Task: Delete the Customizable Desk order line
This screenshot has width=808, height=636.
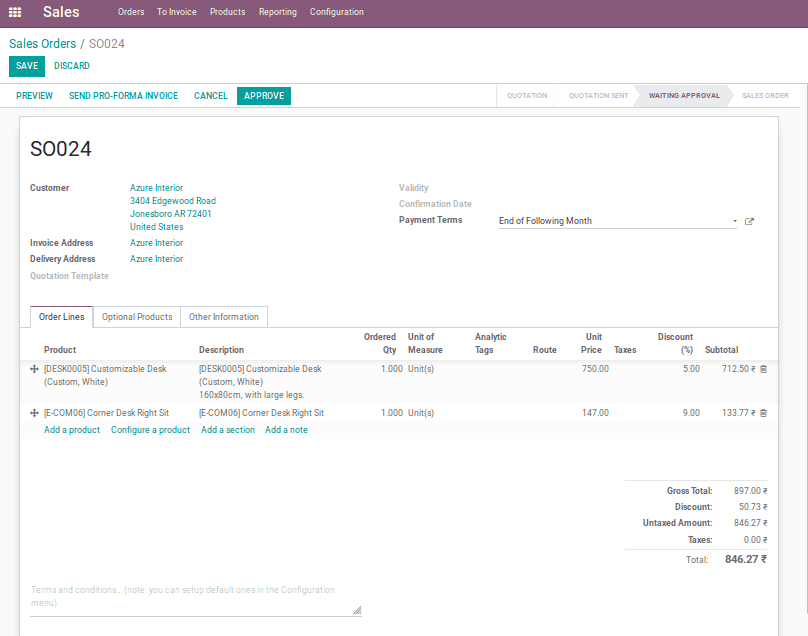Action: [764, 369]
